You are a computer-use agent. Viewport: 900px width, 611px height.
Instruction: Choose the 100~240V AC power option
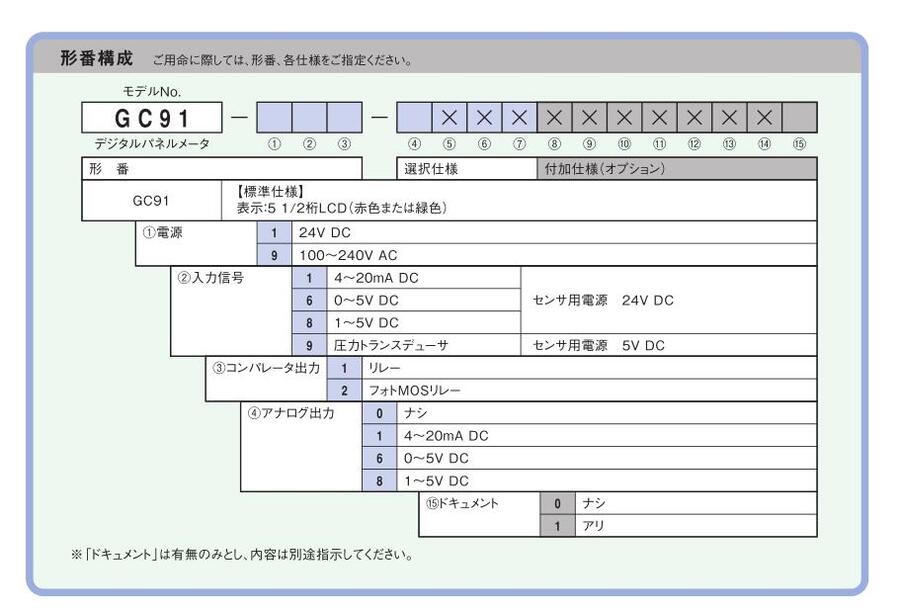[554, 255]
